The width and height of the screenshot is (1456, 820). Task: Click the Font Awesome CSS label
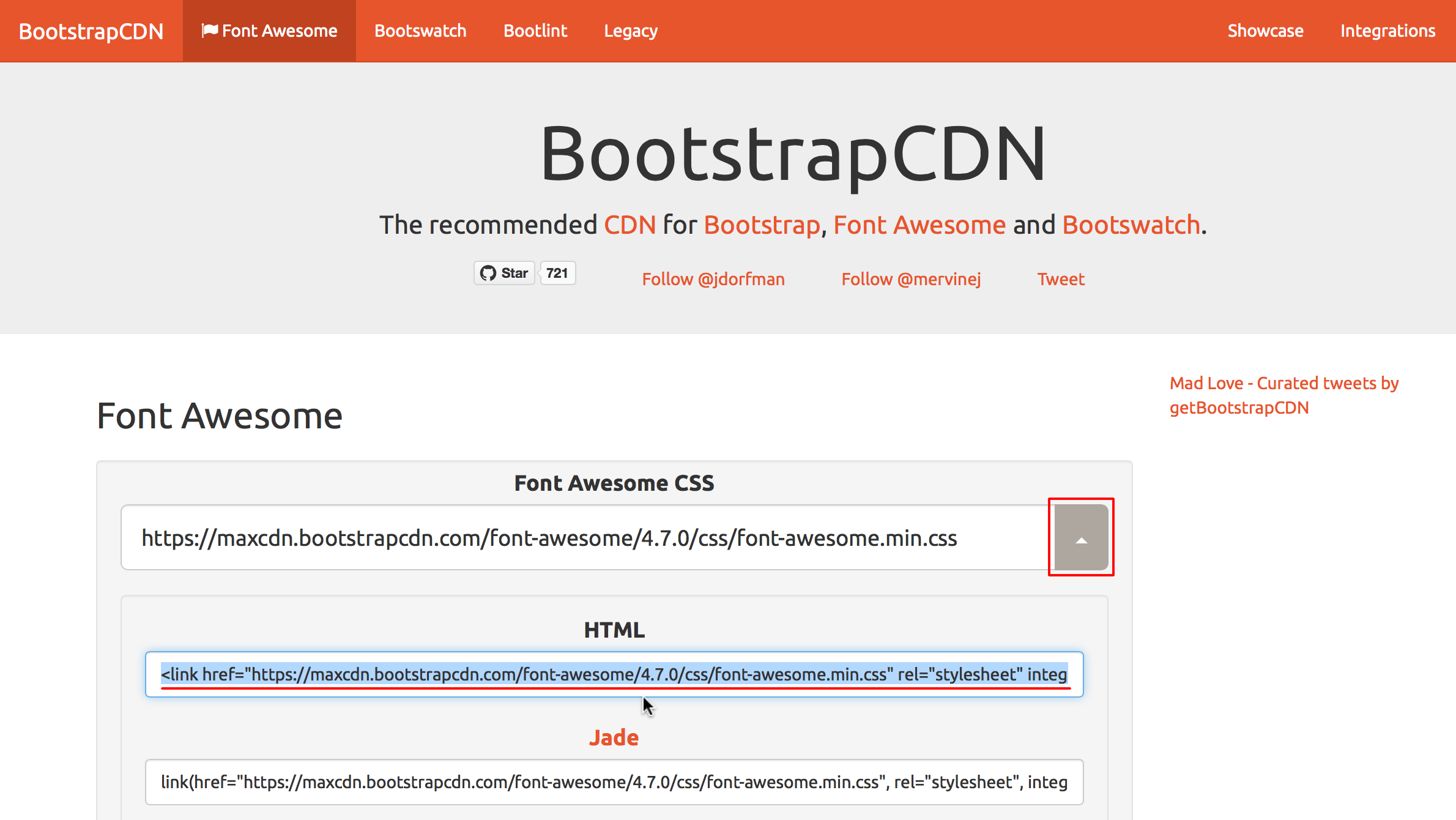tap(614, 483)
